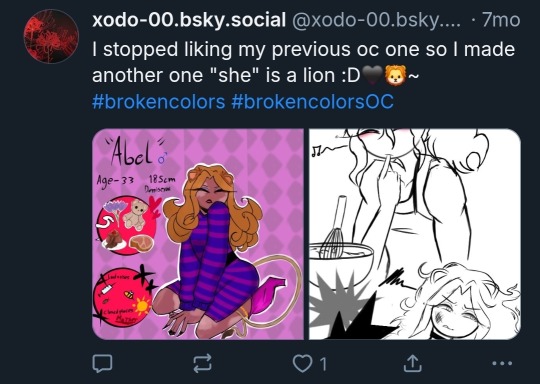Open the post text about the lion OC

pyautogui.click(x=304, y=62)
